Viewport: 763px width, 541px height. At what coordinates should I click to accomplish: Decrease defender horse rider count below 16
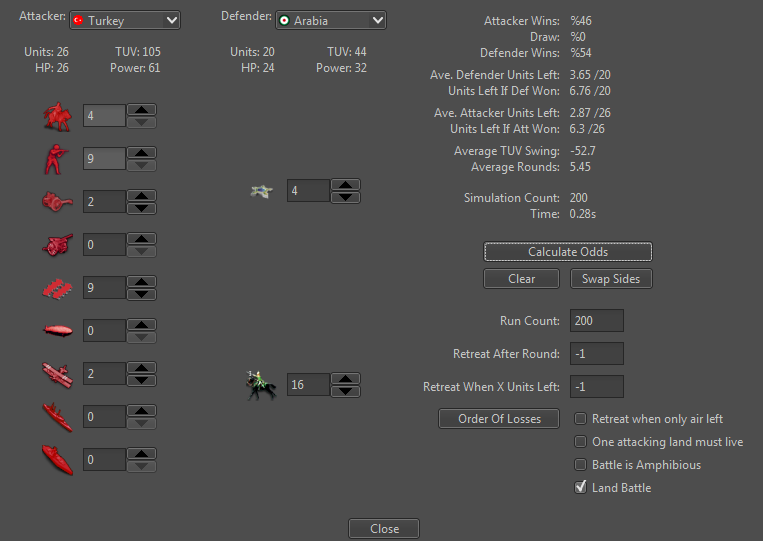pos(345,391)
